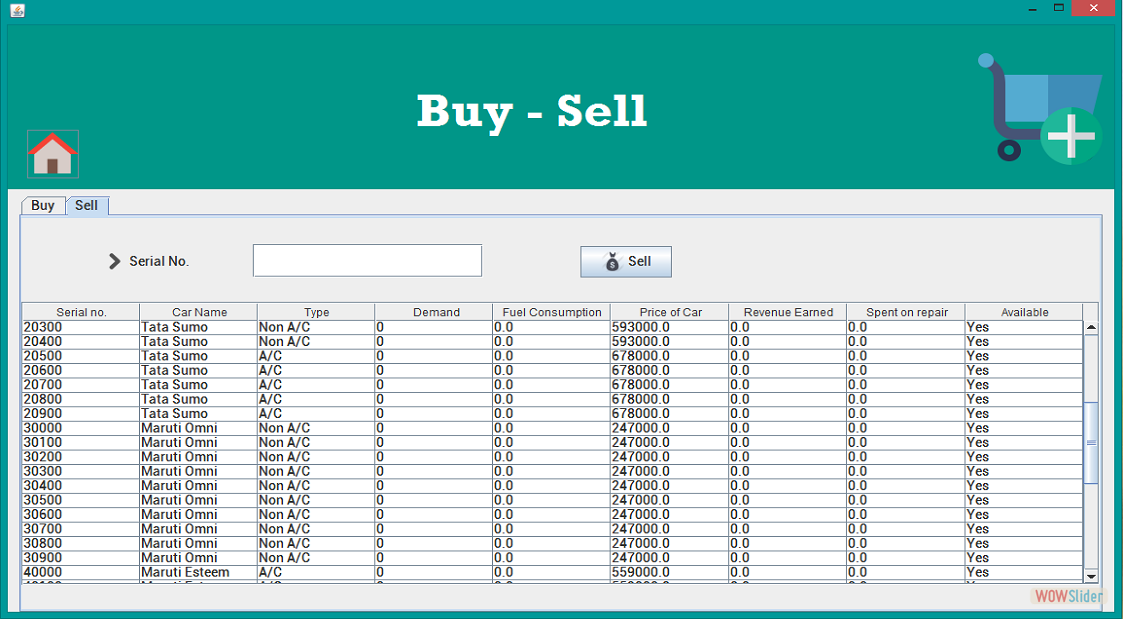Click A/C type in row 20500
Viewport: 1123px width, 619px height.
[317, 356]
